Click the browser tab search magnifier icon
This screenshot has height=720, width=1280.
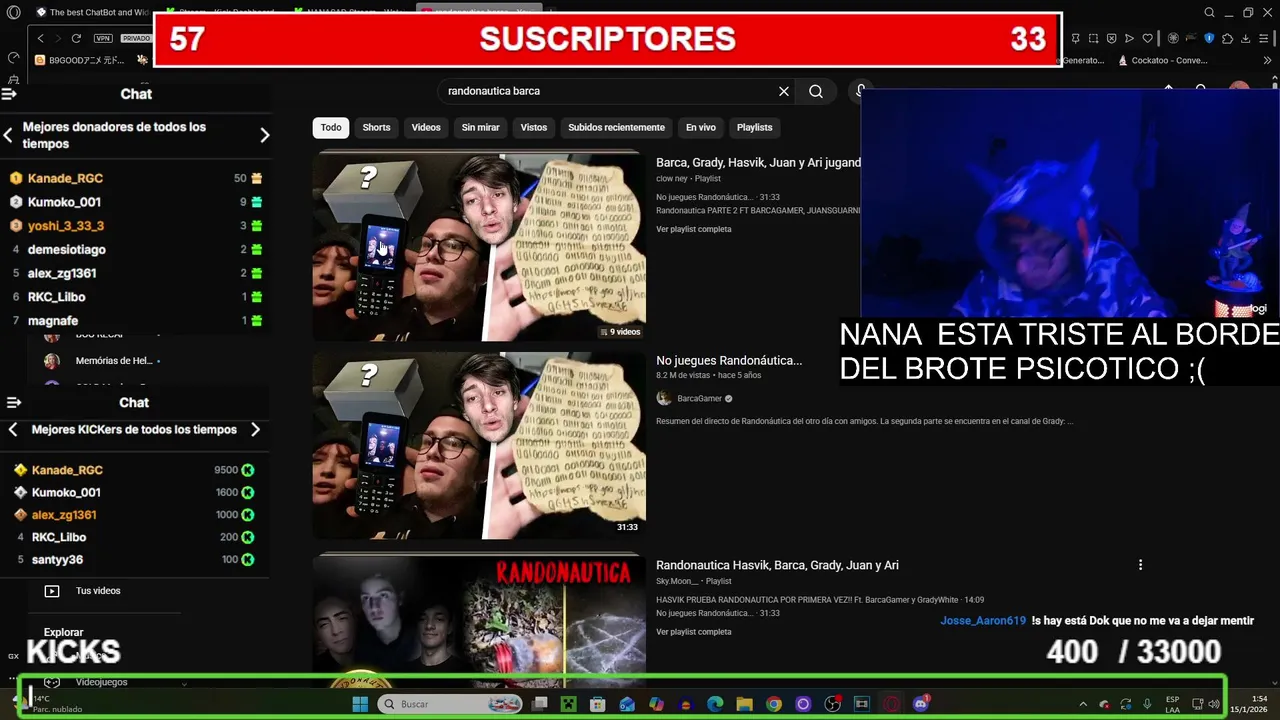click(x=1209, y=12)
